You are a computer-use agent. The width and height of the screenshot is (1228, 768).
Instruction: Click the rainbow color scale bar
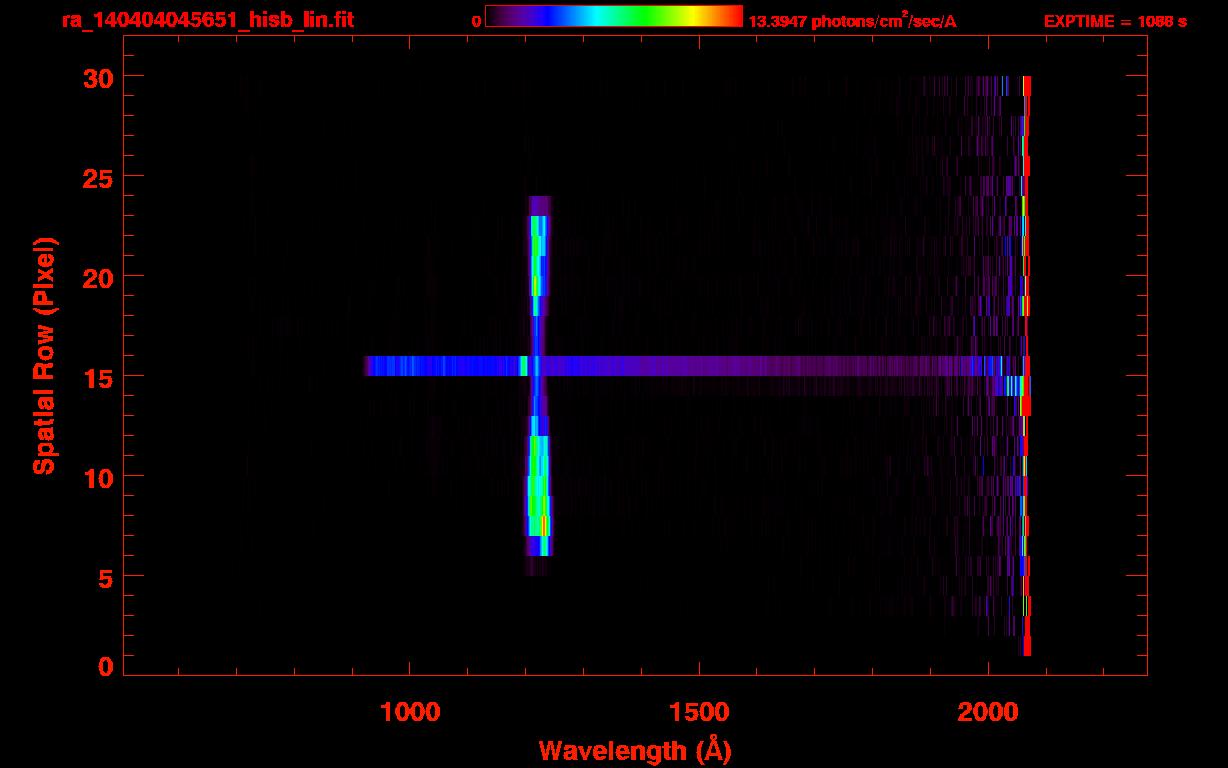tap(614, 16)
